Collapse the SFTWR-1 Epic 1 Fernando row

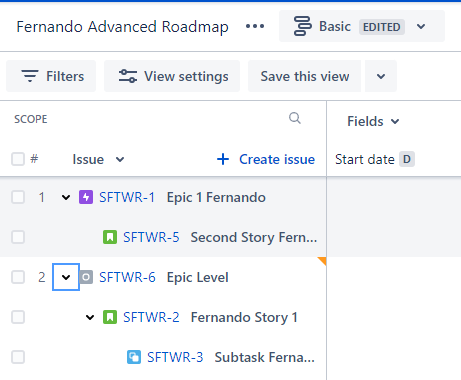pyautogui.click(x=66, y=197)
